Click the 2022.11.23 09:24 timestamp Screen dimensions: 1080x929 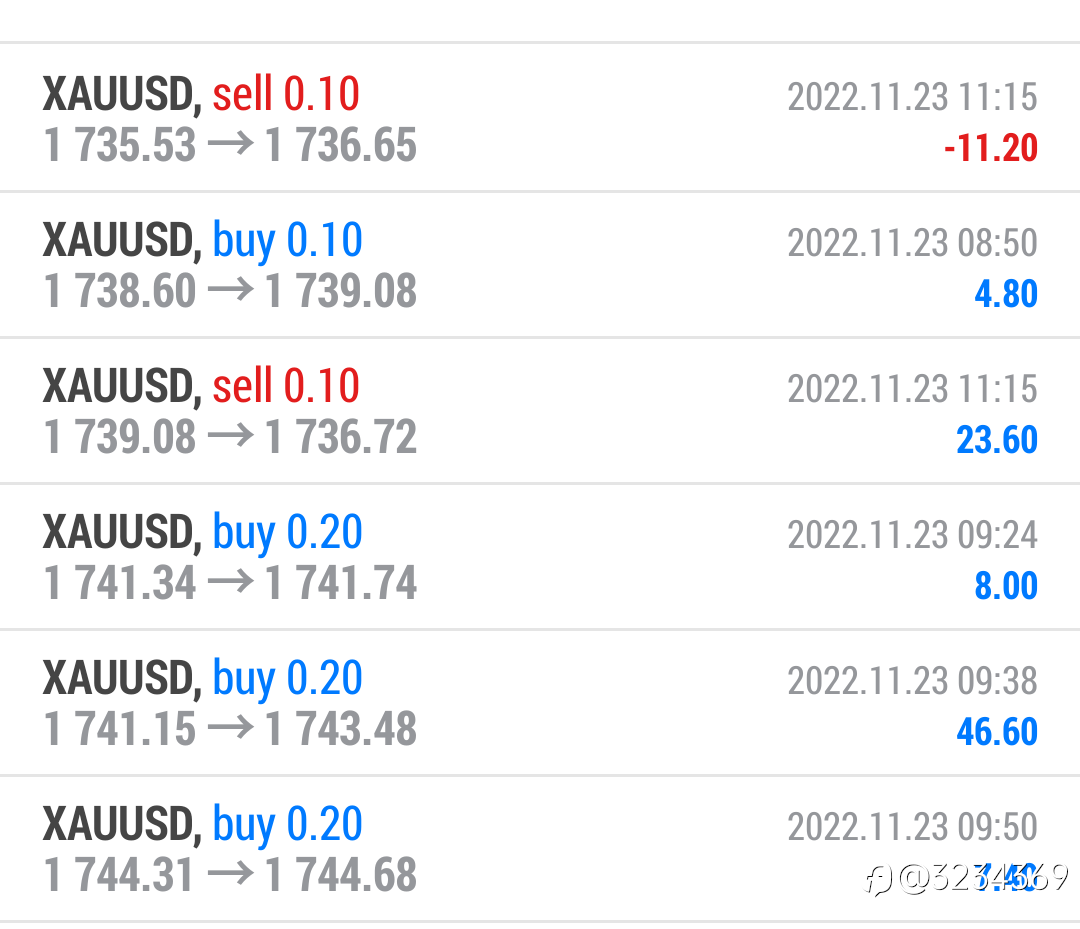[x=913, y=534]
